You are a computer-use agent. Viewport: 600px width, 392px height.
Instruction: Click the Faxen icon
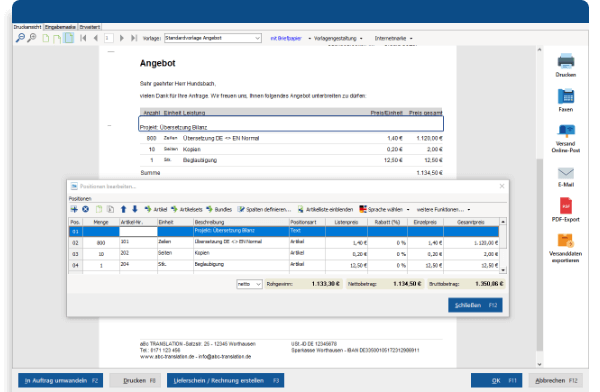point(566,96)
